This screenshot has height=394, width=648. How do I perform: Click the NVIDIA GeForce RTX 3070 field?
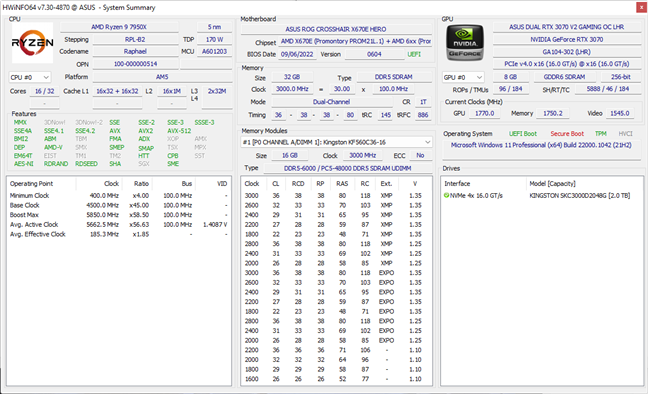pyautogui.click(x=566, y=39)
